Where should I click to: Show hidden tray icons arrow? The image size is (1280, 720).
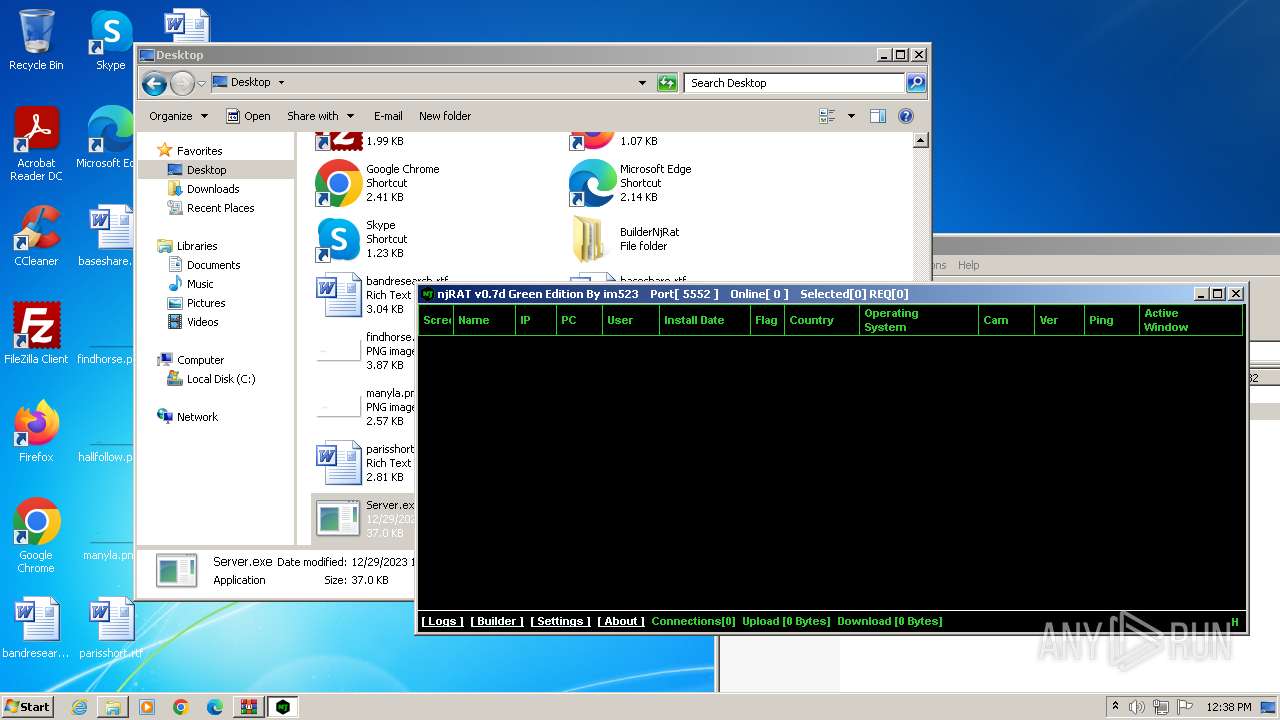(x=1116, y=707)
